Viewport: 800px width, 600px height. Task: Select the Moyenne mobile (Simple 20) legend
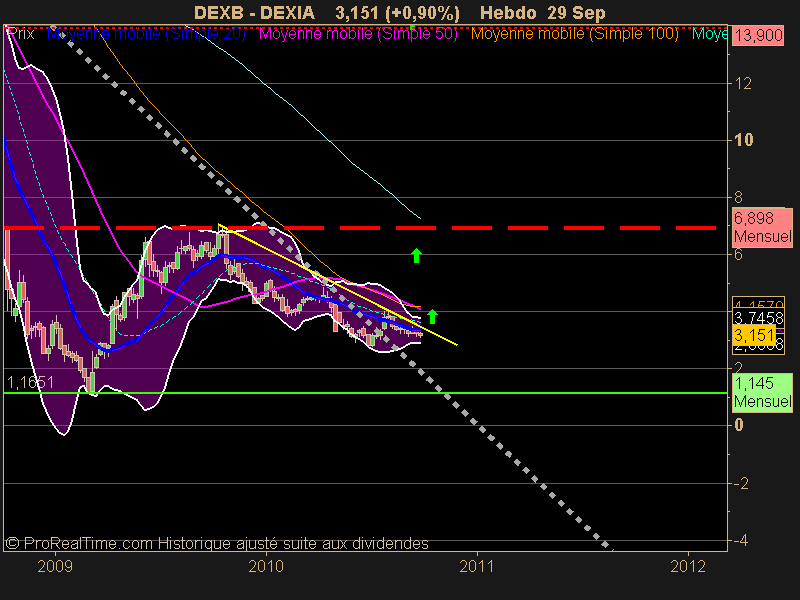coord(146,34)
